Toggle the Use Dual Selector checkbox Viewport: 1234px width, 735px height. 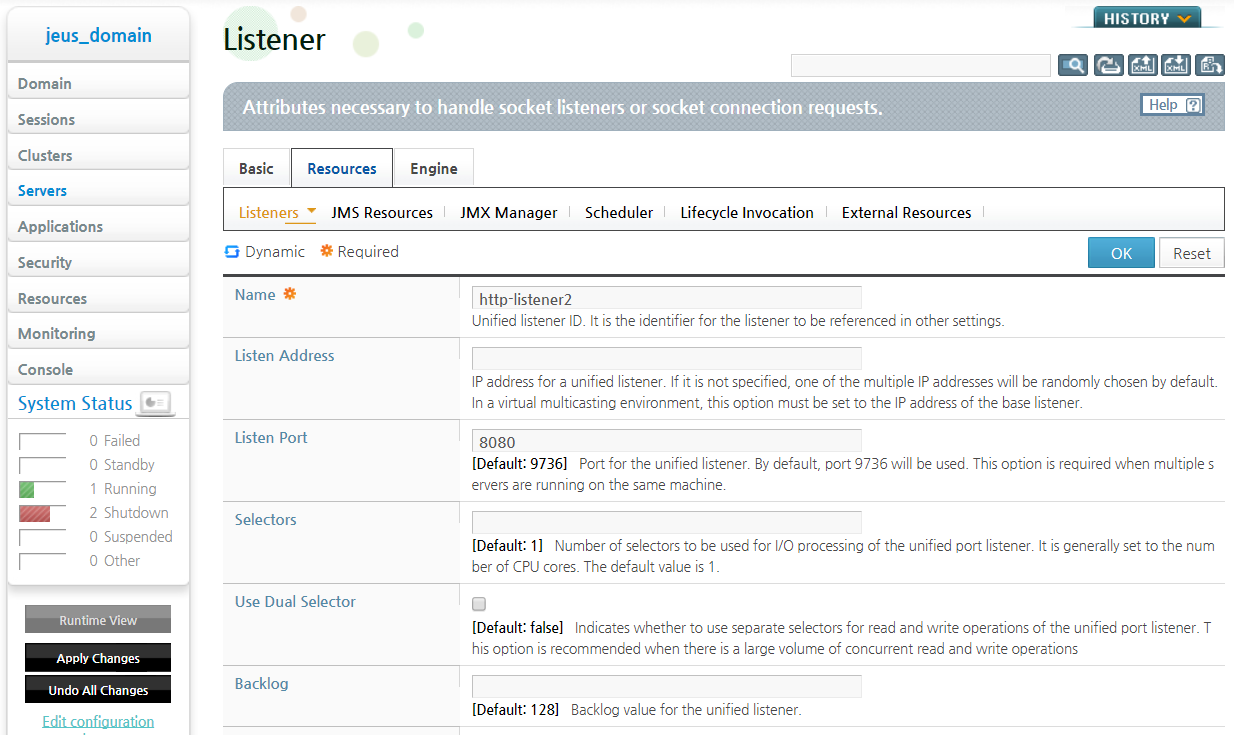tap(479, 604)
